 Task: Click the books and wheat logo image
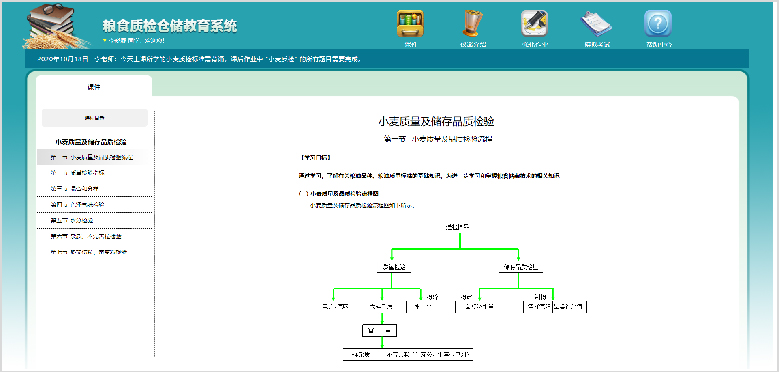(56, 26)
